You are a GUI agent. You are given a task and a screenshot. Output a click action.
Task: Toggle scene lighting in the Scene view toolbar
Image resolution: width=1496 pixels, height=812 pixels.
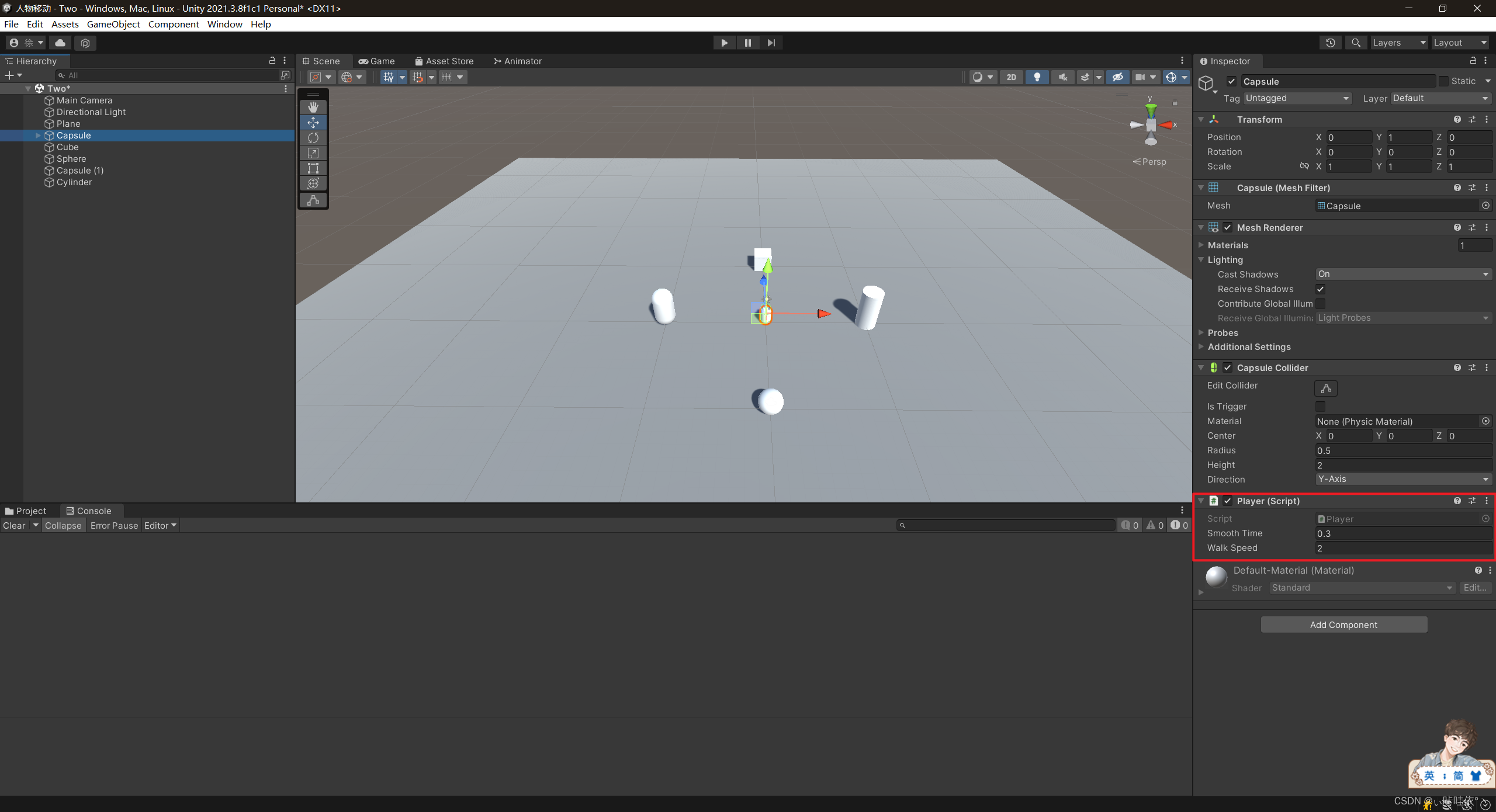tap(1037, 77)
